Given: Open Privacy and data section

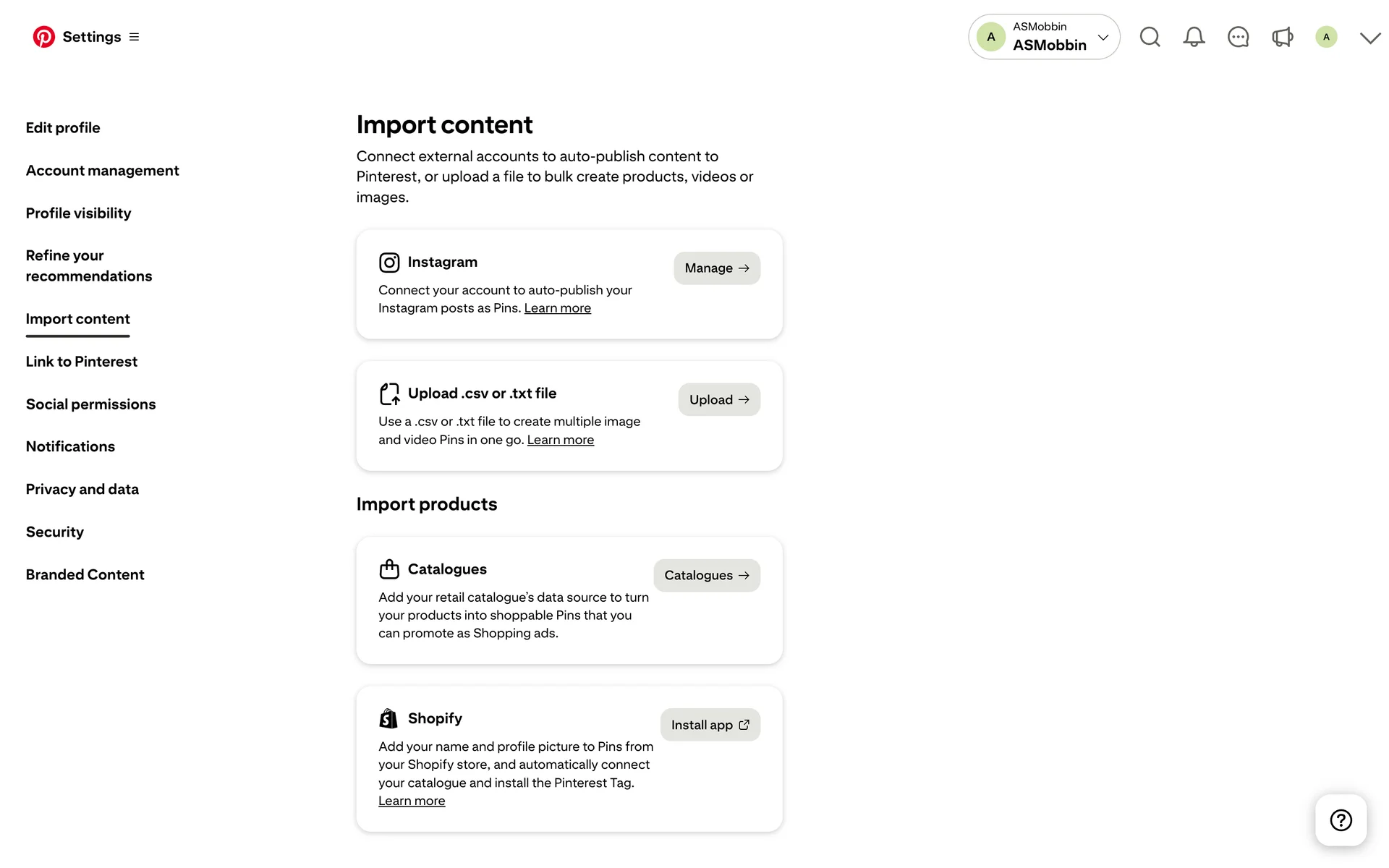Looking at the screenshot, I should 82,490.
